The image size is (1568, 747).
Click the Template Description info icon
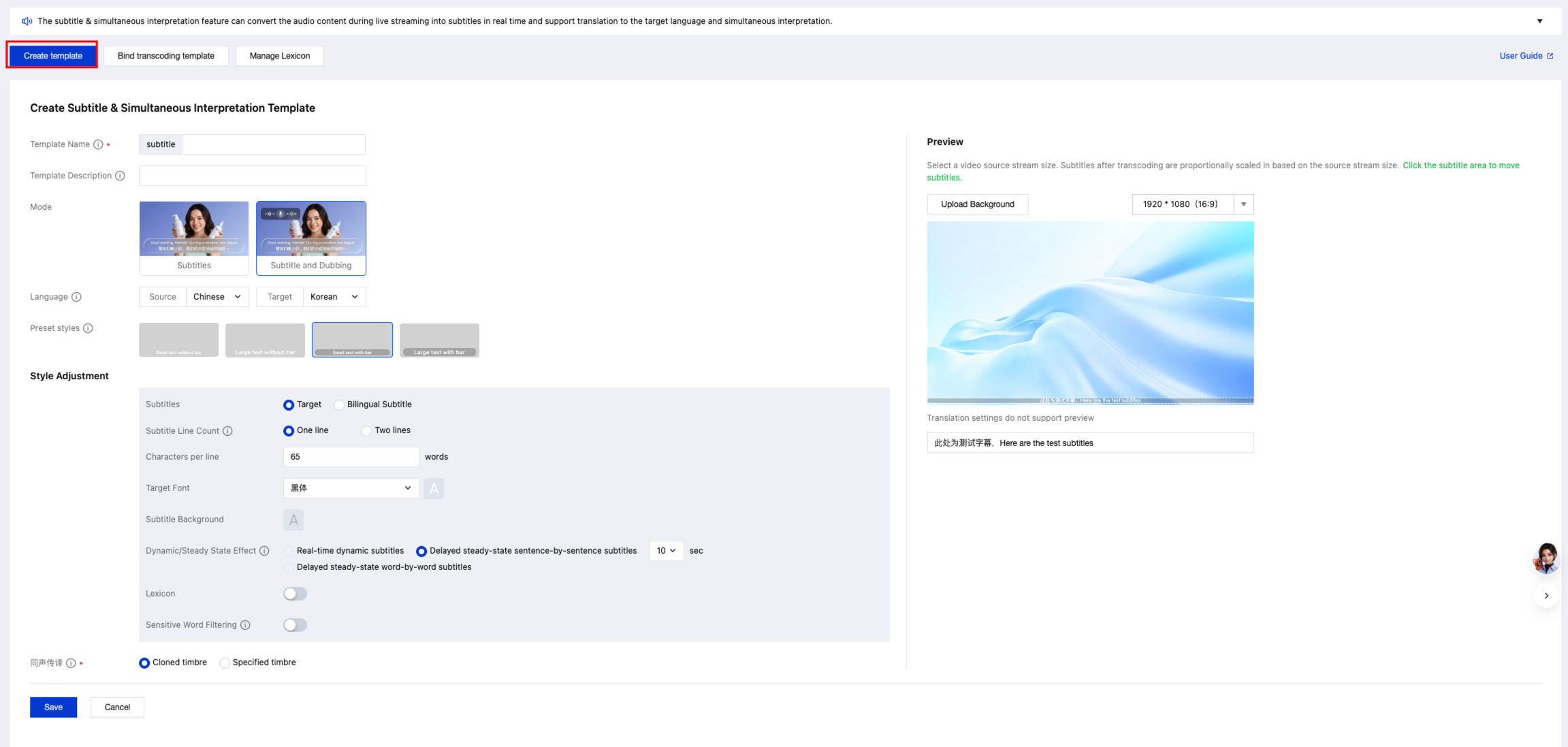(x=120, y=176)
